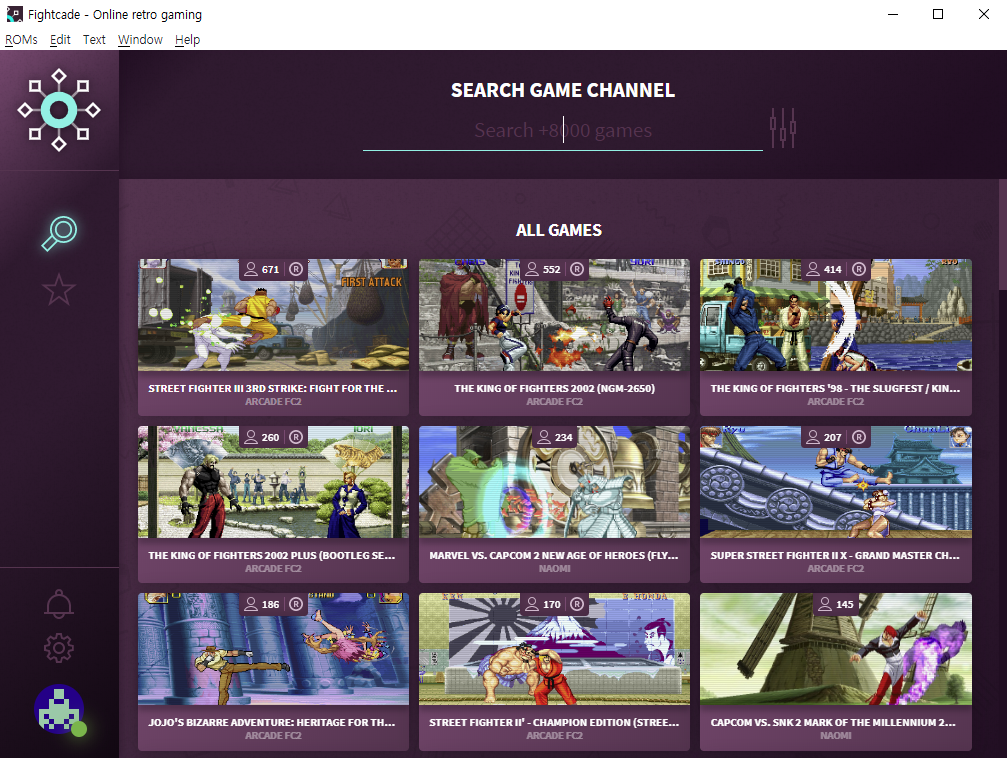Image resolution: width=1007 pixels, height=758 pixels.
Task: Click Capcom vs. SNK 2 title text
Action: [x=833, y=722]
